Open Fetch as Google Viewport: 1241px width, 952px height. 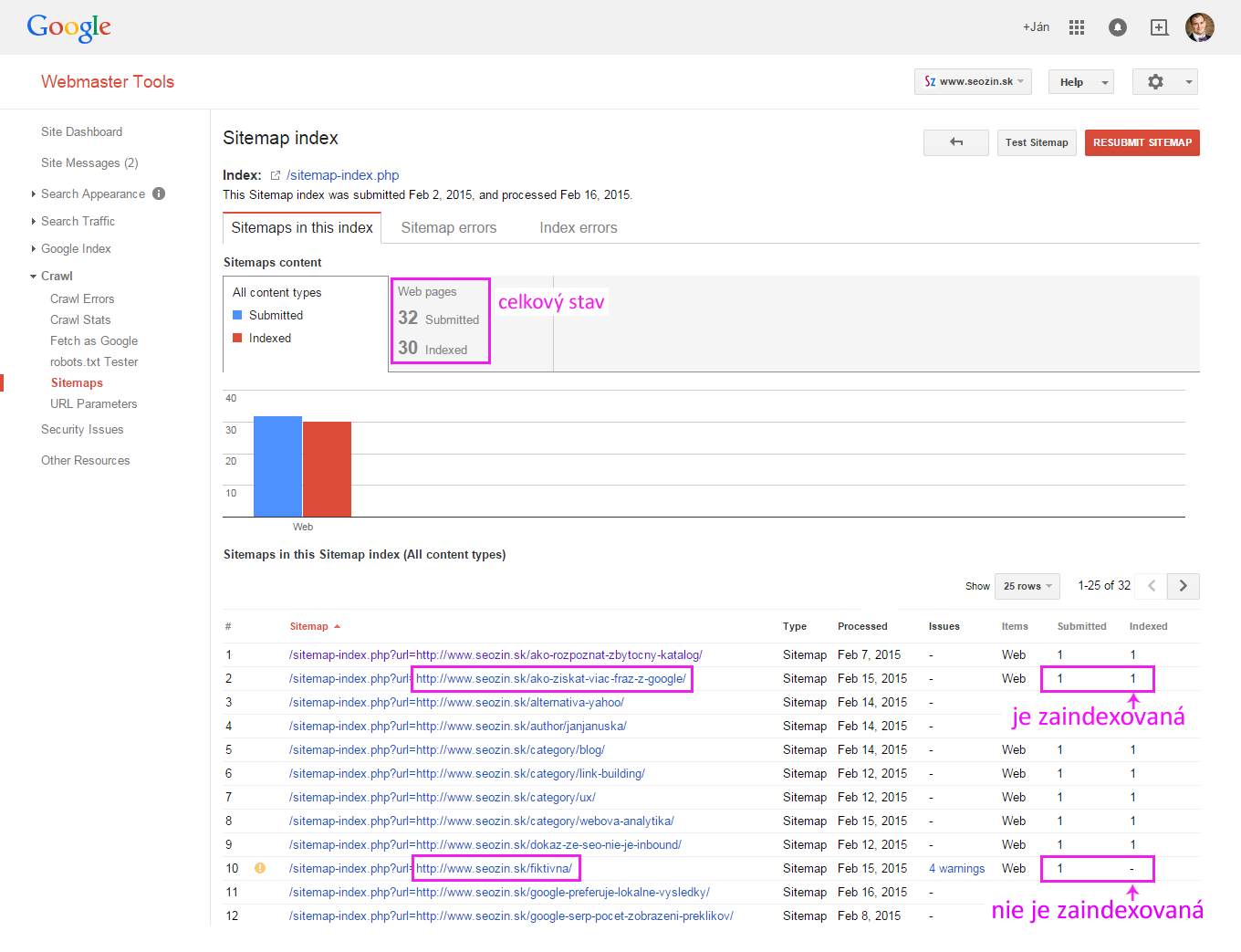click(94, 340)
